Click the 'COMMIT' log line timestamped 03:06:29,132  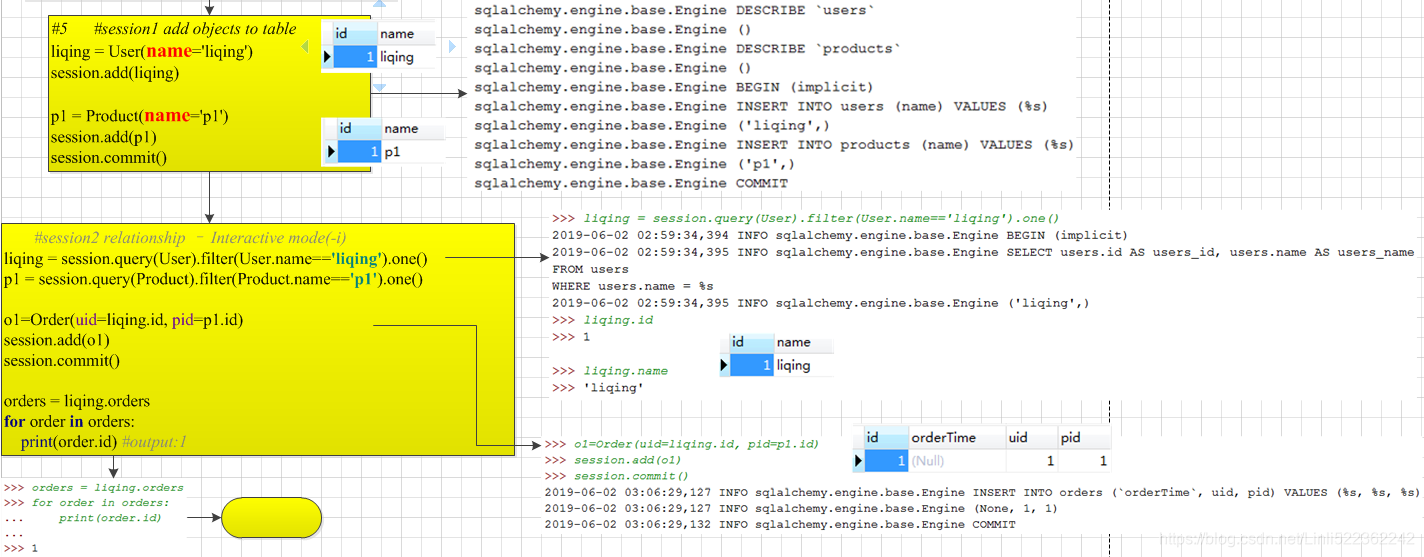780,524
